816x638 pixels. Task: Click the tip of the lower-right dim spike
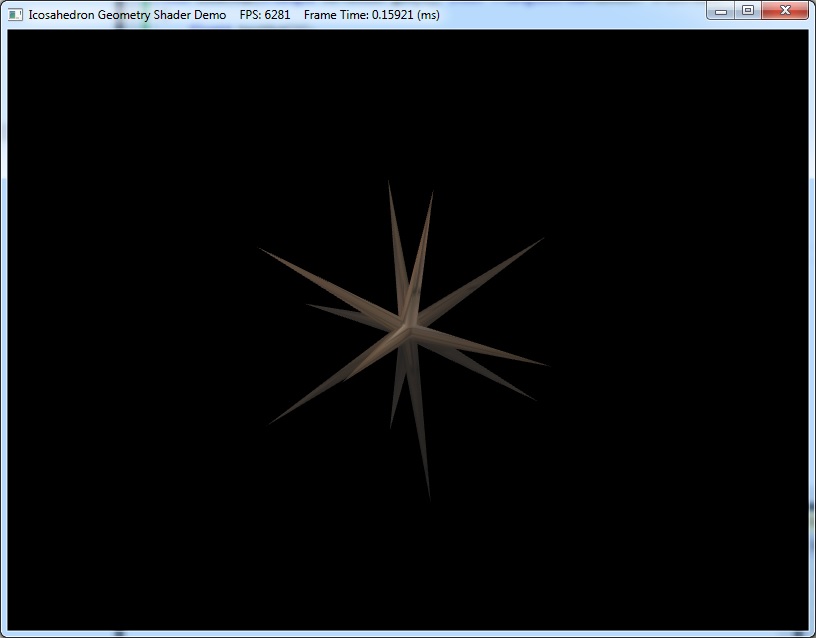pyautogui.click(x=535, y=400)
